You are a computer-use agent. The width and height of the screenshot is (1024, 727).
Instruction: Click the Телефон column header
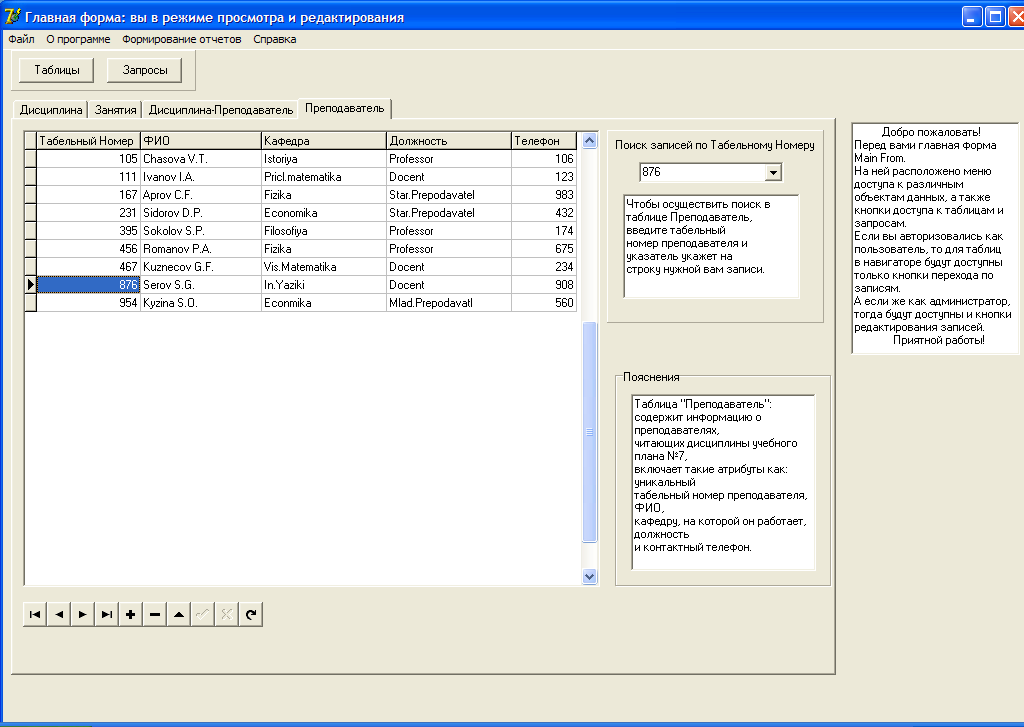(544, 140)
